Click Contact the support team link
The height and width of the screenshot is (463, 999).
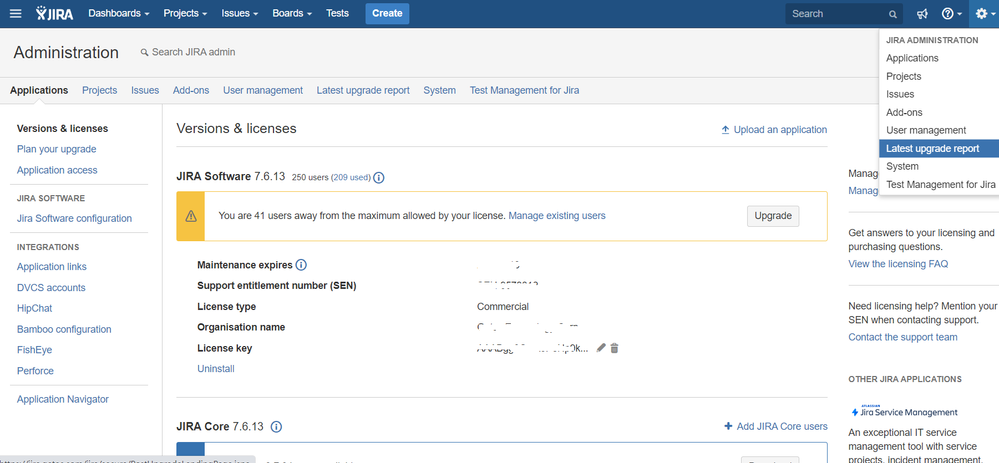coord(903,337)
